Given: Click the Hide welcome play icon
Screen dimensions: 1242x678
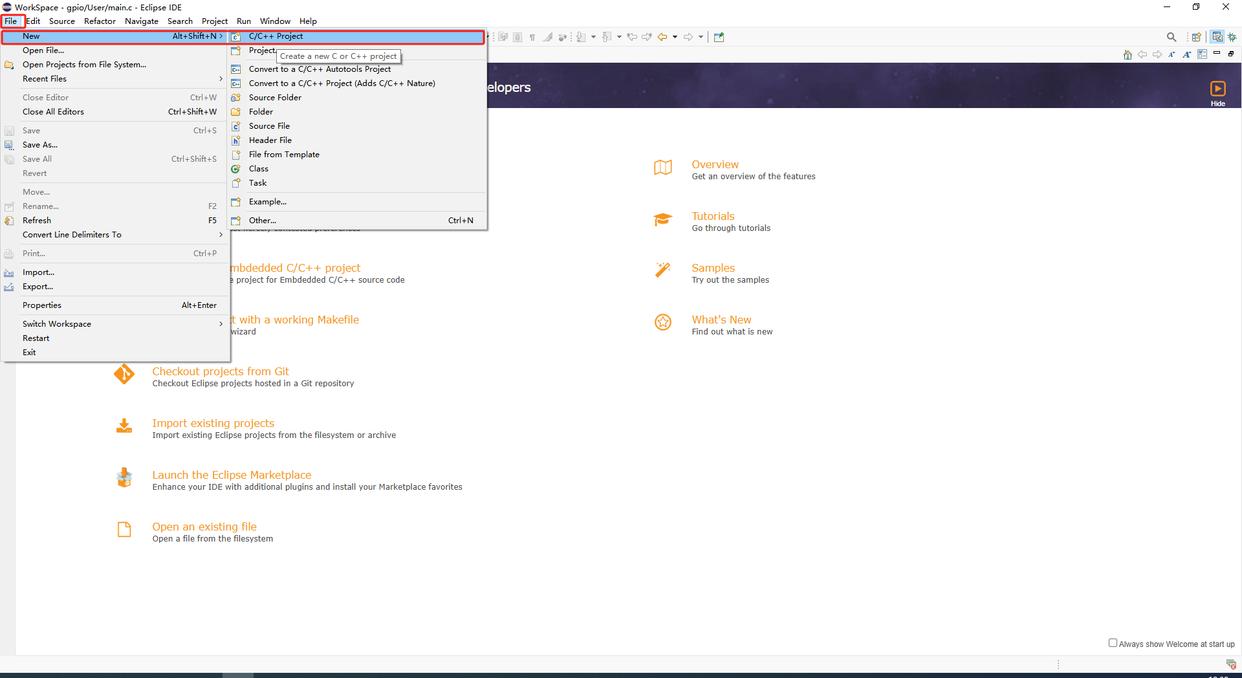Looking at the screenshot, I should pos(1217,88).
